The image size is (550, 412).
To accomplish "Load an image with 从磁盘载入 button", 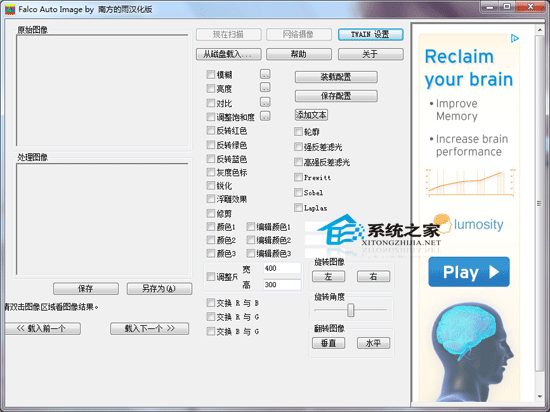I will click(228, 54).
